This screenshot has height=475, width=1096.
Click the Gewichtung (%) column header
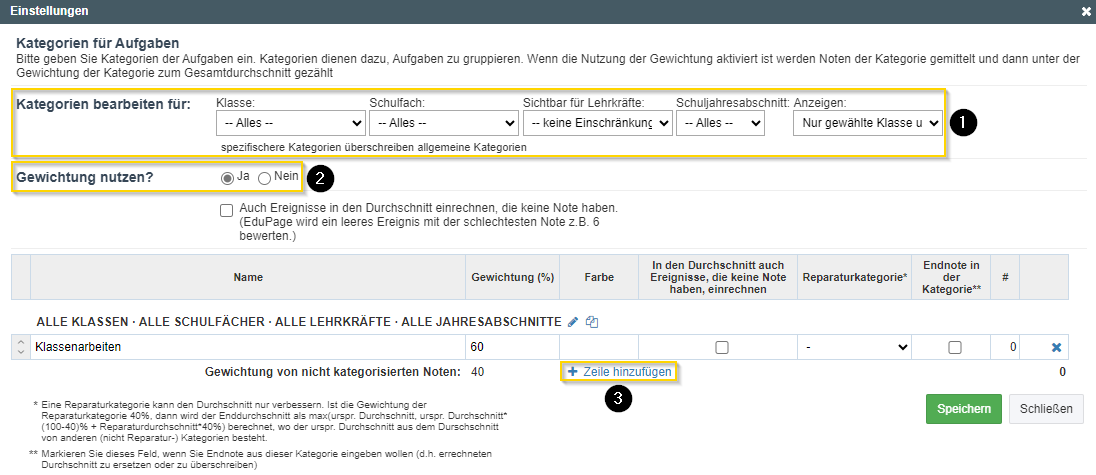[513, 277]
